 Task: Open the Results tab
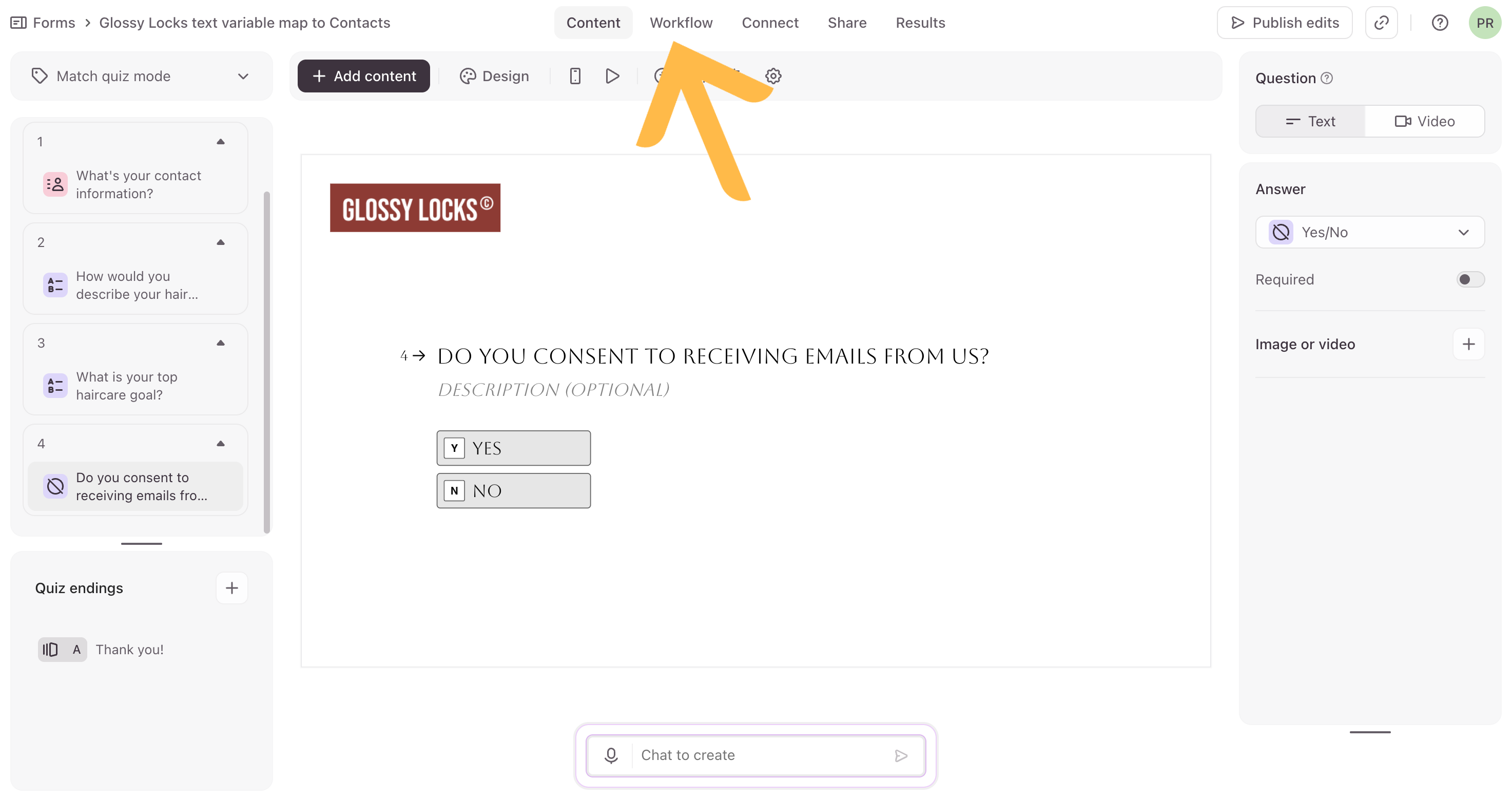click(x=920, y=23)
